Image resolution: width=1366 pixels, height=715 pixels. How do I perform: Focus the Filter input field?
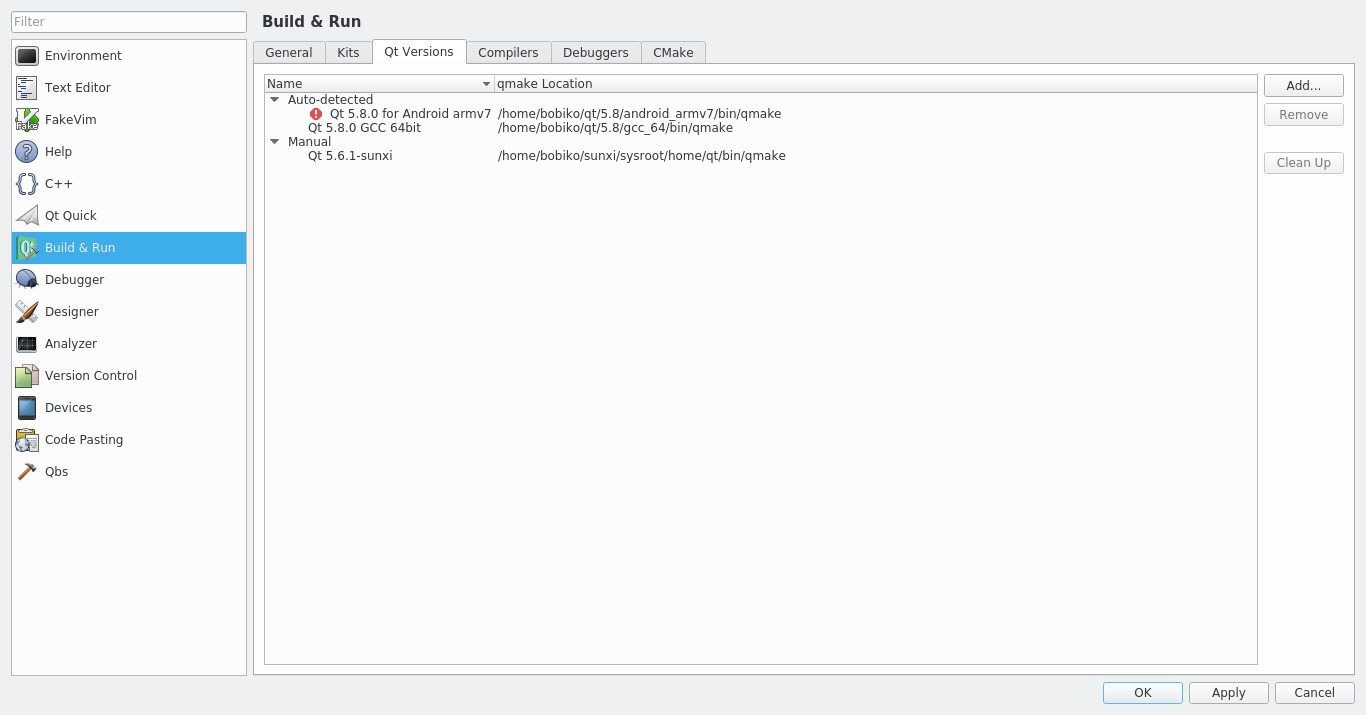pos(129,22)
